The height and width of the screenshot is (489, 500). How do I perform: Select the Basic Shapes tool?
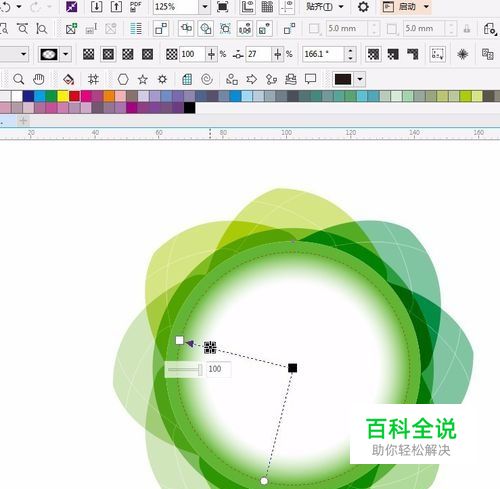[232, 79]
